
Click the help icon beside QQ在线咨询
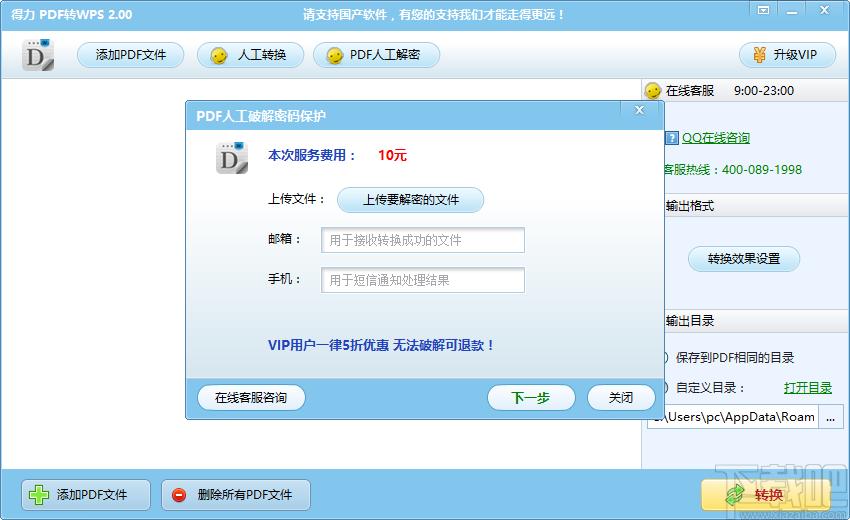pyautogui.click(x=672, y=138)
